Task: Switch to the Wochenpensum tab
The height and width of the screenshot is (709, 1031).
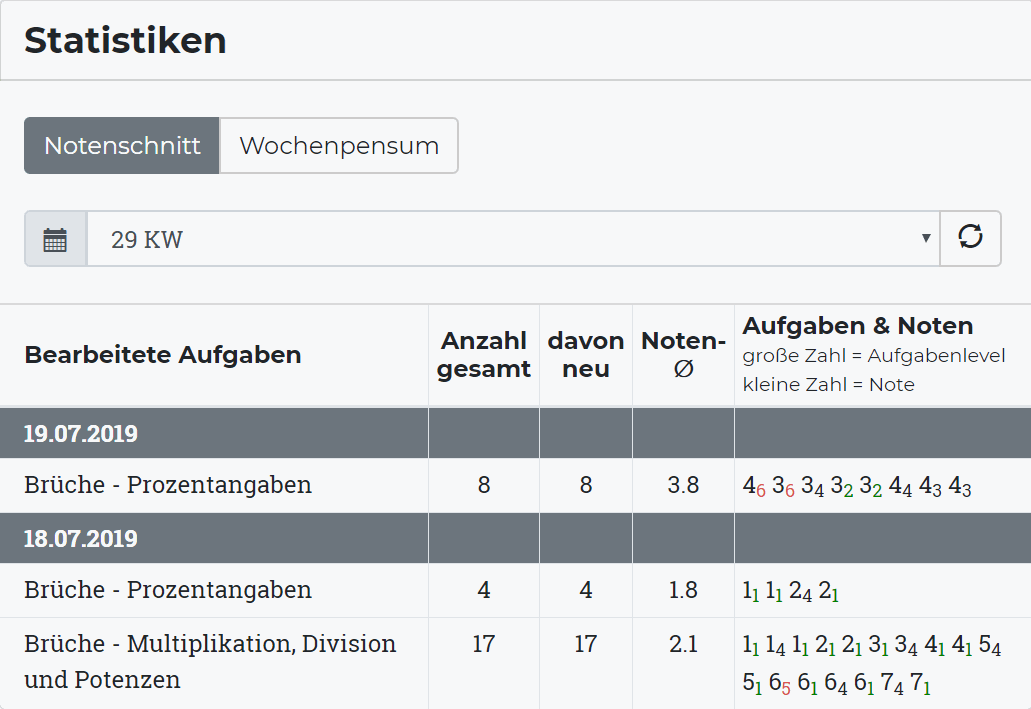Action: pyautogui.click(x=339, y=146)
